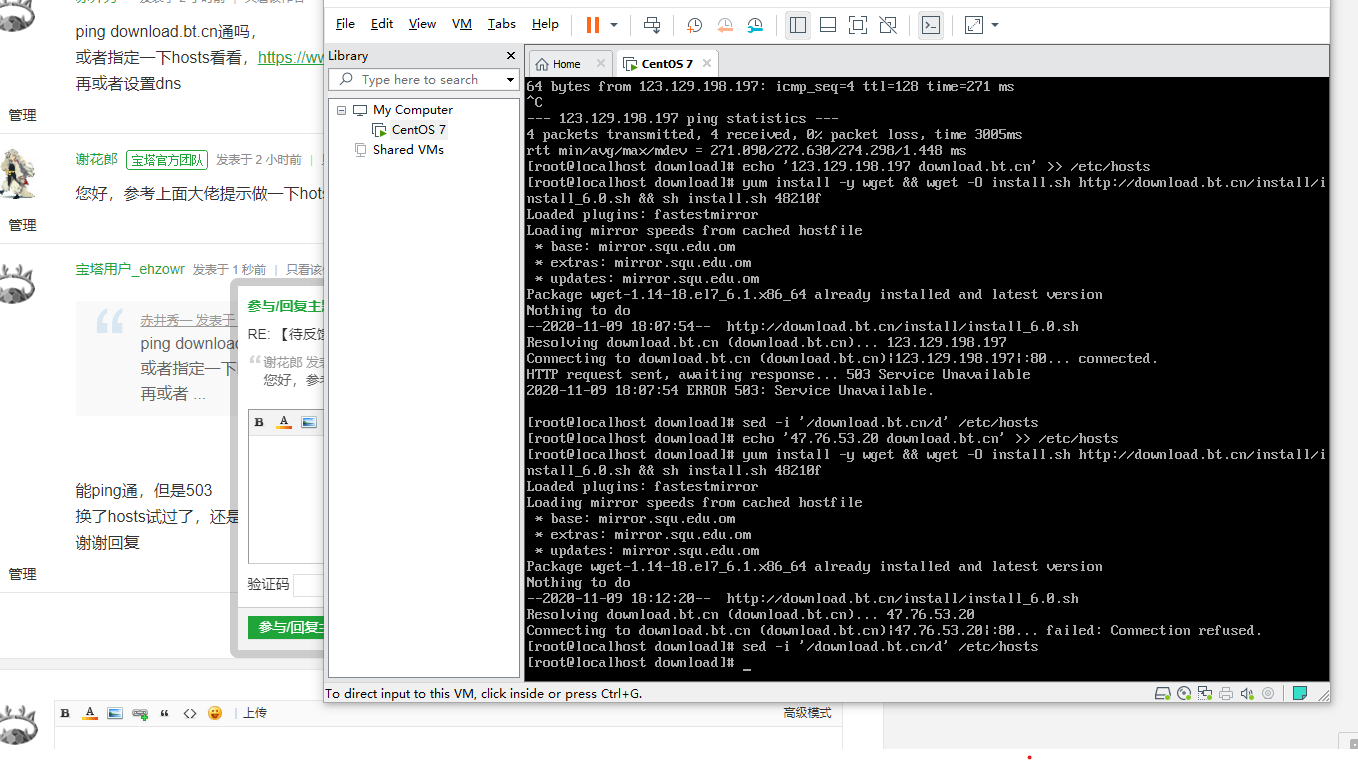Take a snapshot of this virtual machine

(694, 24)
